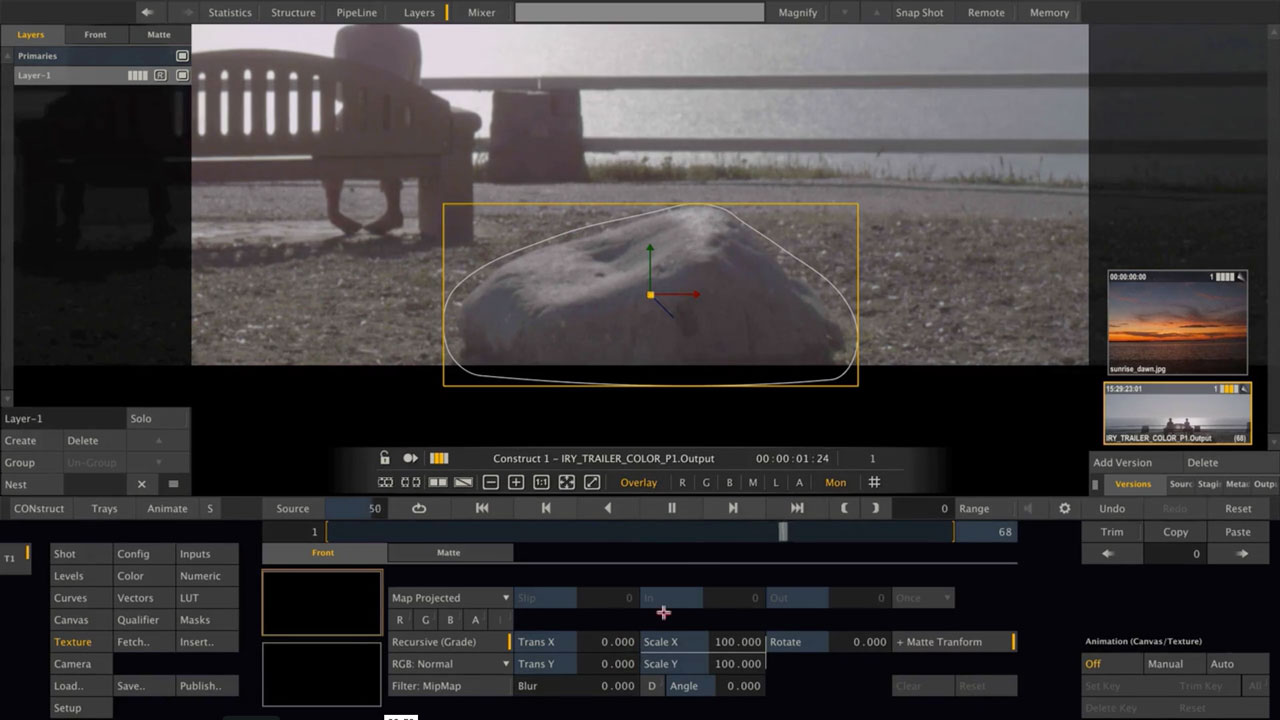1280x720 pixels.
Task: Jump to the last frame
Action: [797, 508]
